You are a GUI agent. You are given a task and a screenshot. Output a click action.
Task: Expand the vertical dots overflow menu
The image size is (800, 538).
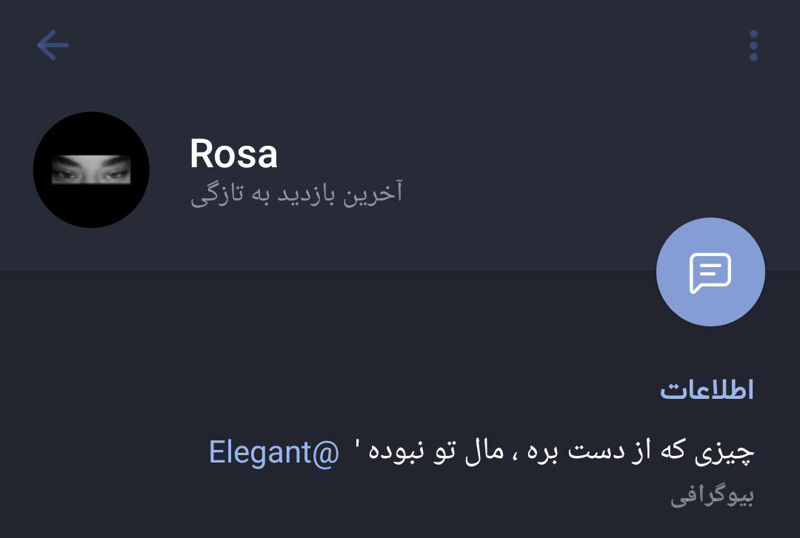(753, 45)
